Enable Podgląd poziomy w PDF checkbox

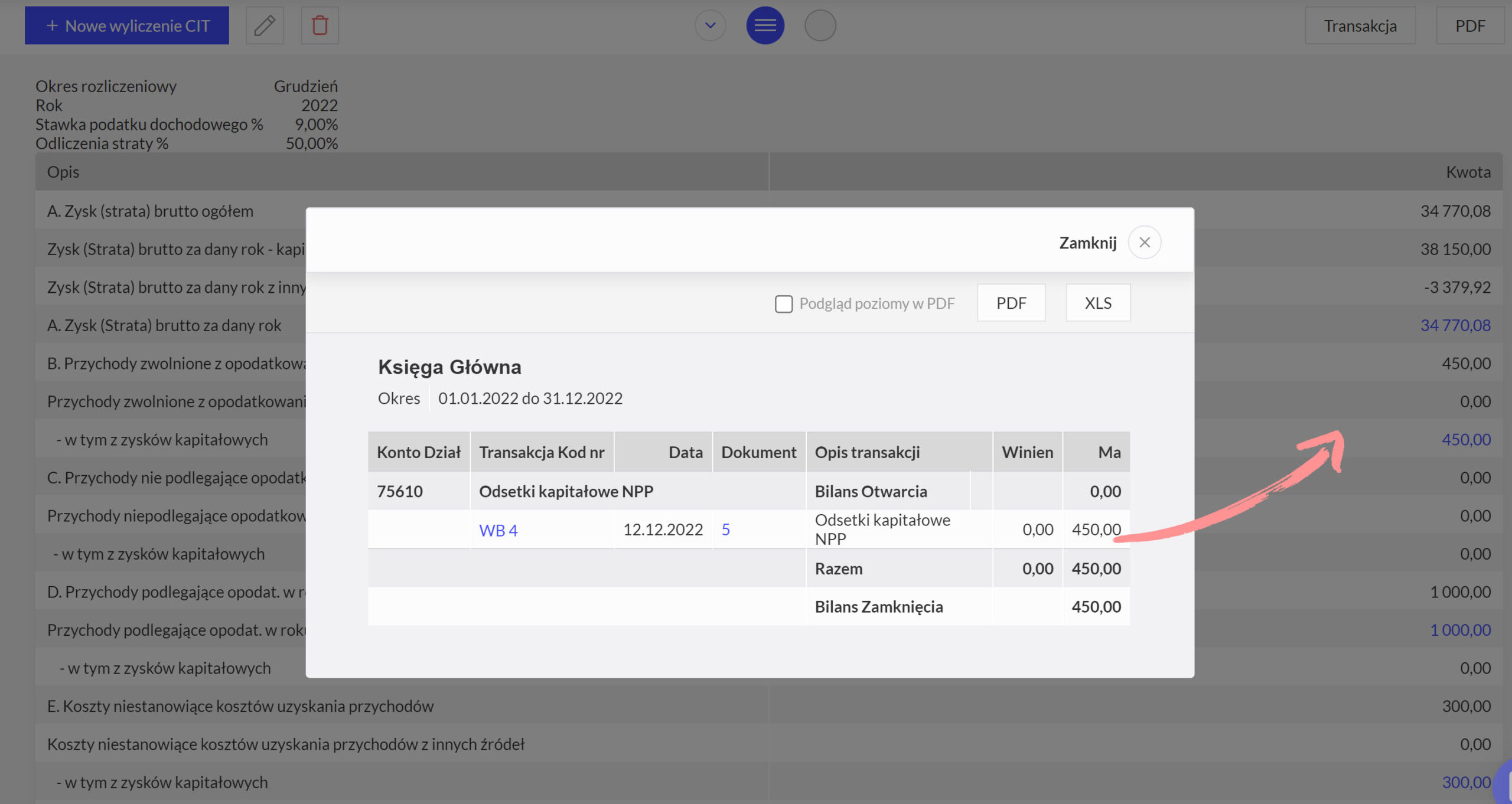point(783,303)
